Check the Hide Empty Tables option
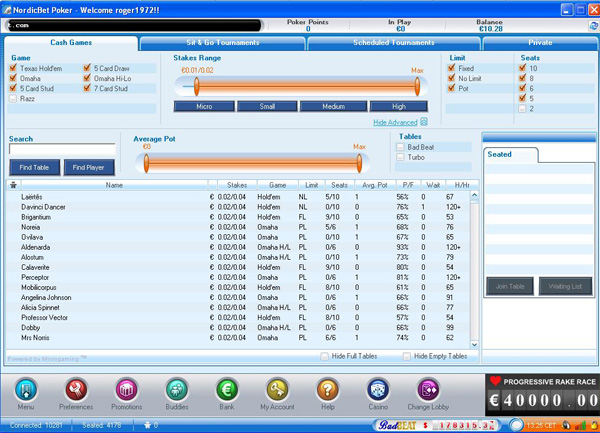600x433 pixels. coord(407,356)
